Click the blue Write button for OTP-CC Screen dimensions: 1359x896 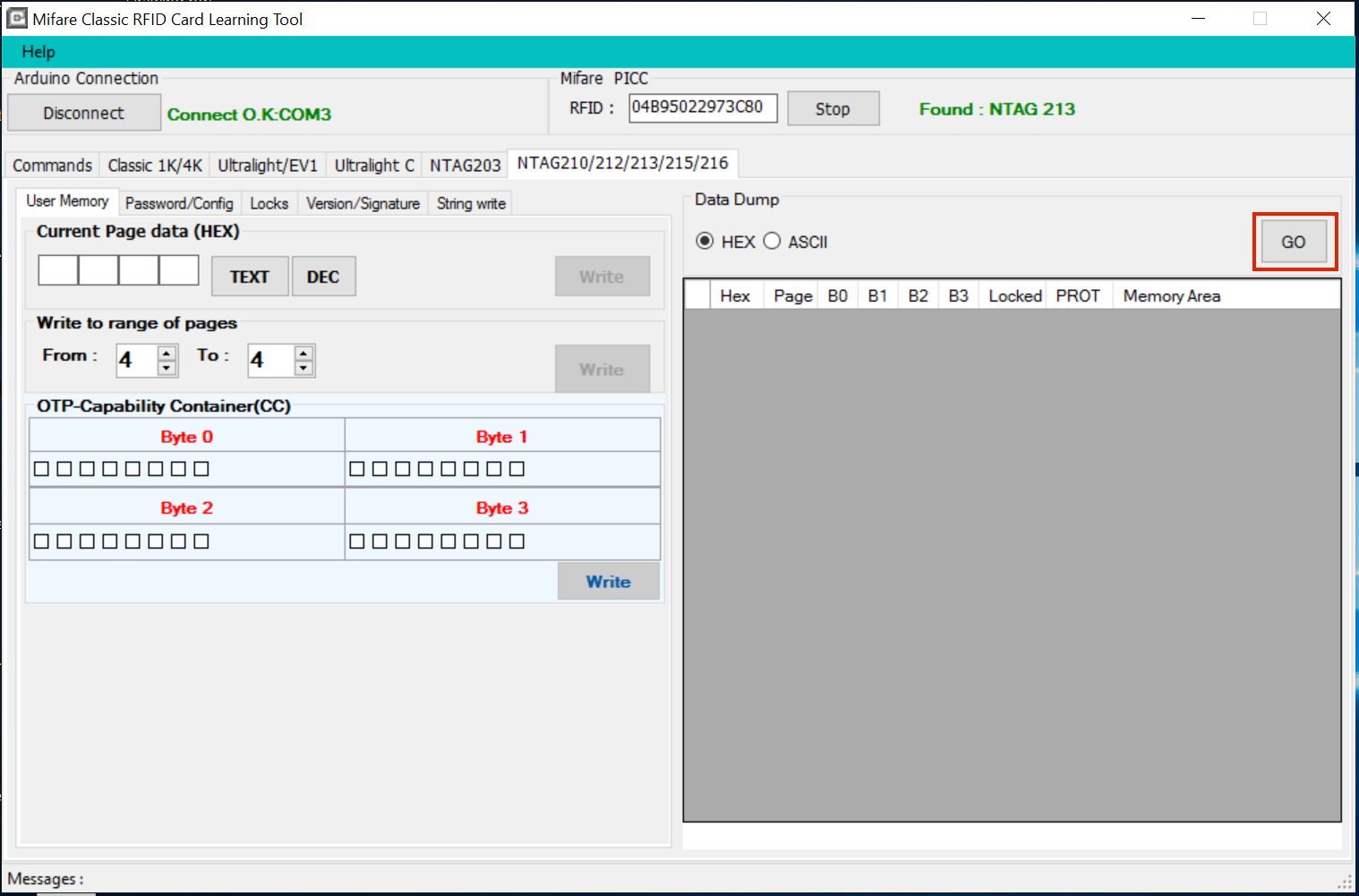point(609,581)
